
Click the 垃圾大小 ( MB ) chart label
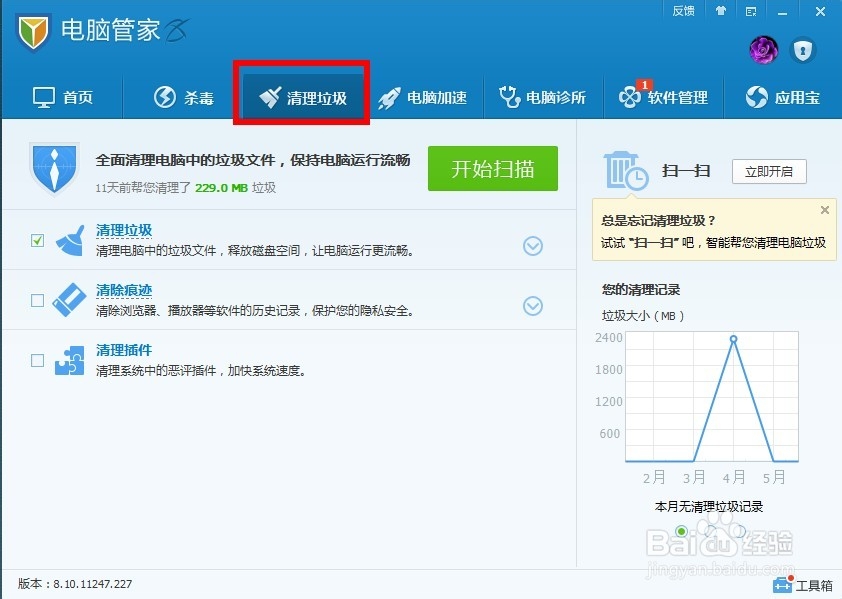click(643, 316)
